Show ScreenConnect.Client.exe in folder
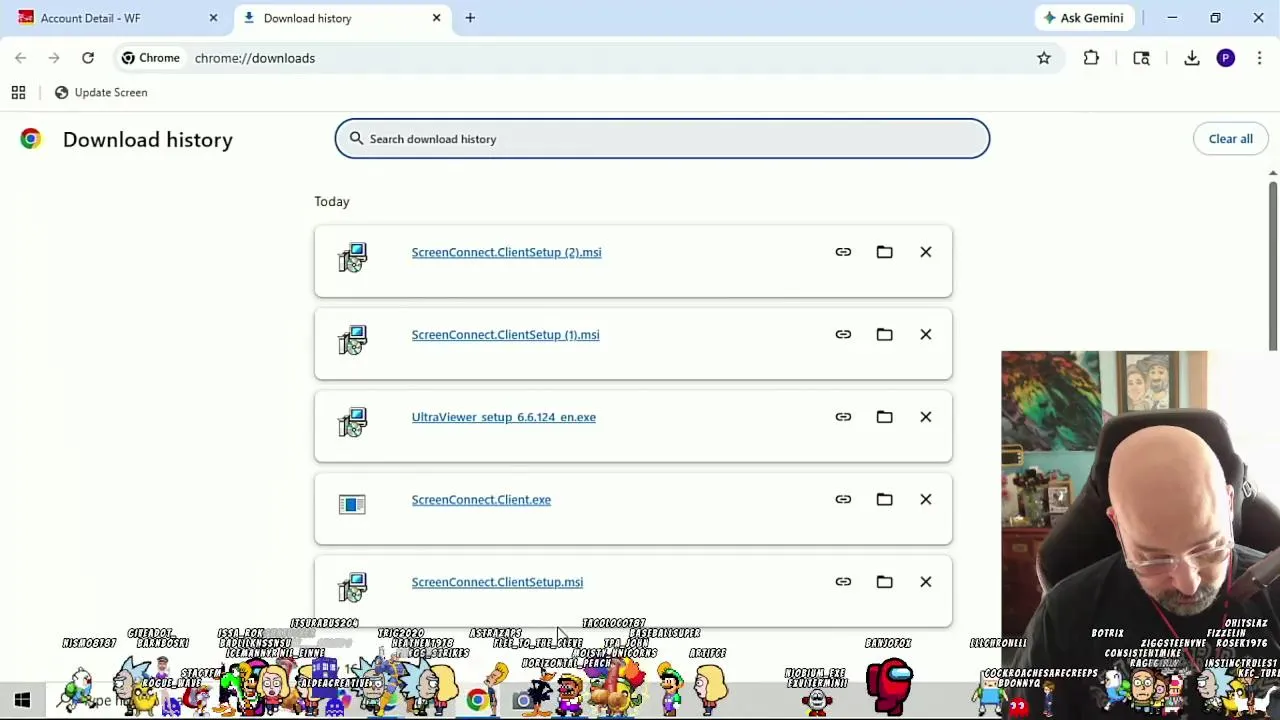 tap(884, 499)
